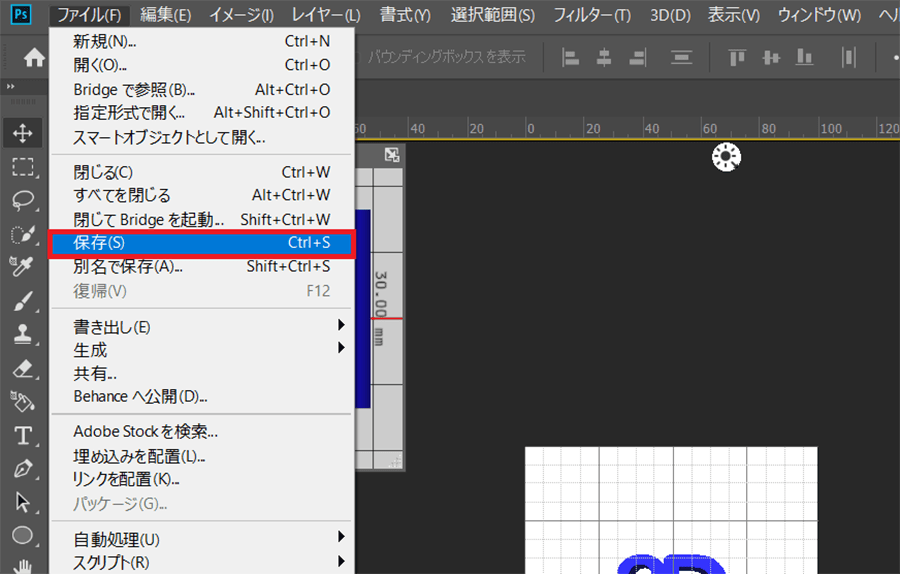This screenshot has height=574, width=900.
Task: Choose 埋め込みを配置(L)... entry
Action: click(201, 456)
